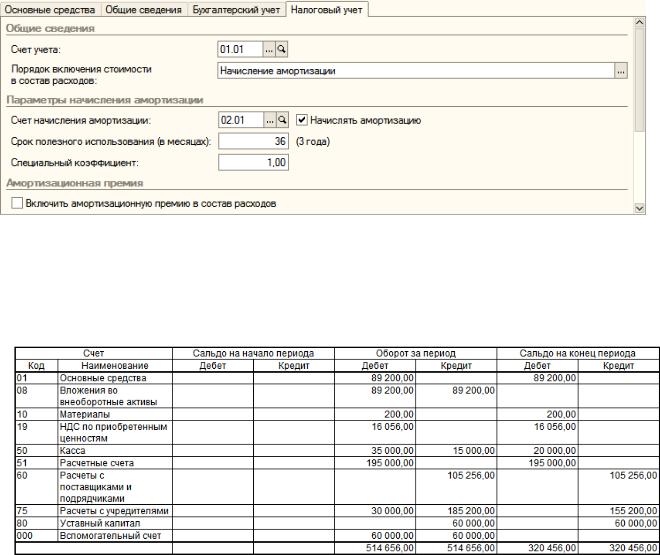Select the Расчеты с учредителями row name
Viewport: 660px width, 555px height.
(x=114, y=511)
